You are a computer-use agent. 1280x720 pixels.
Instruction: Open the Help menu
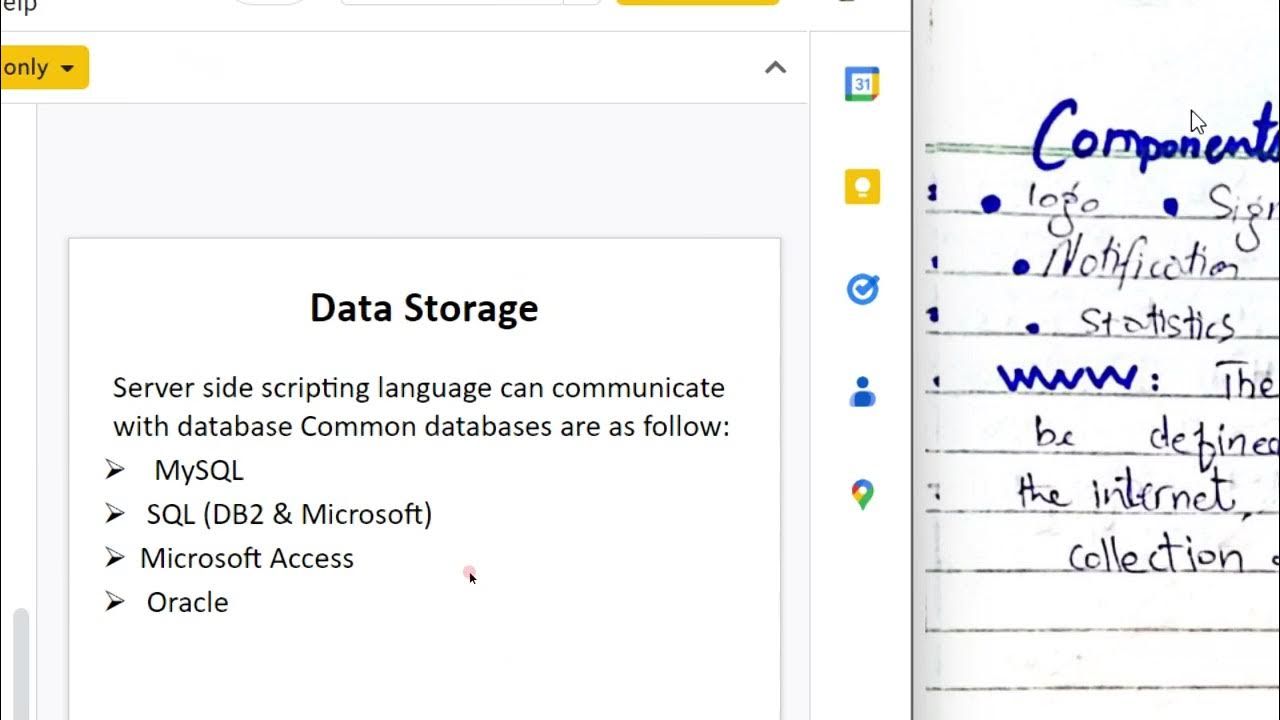[18, 6]
